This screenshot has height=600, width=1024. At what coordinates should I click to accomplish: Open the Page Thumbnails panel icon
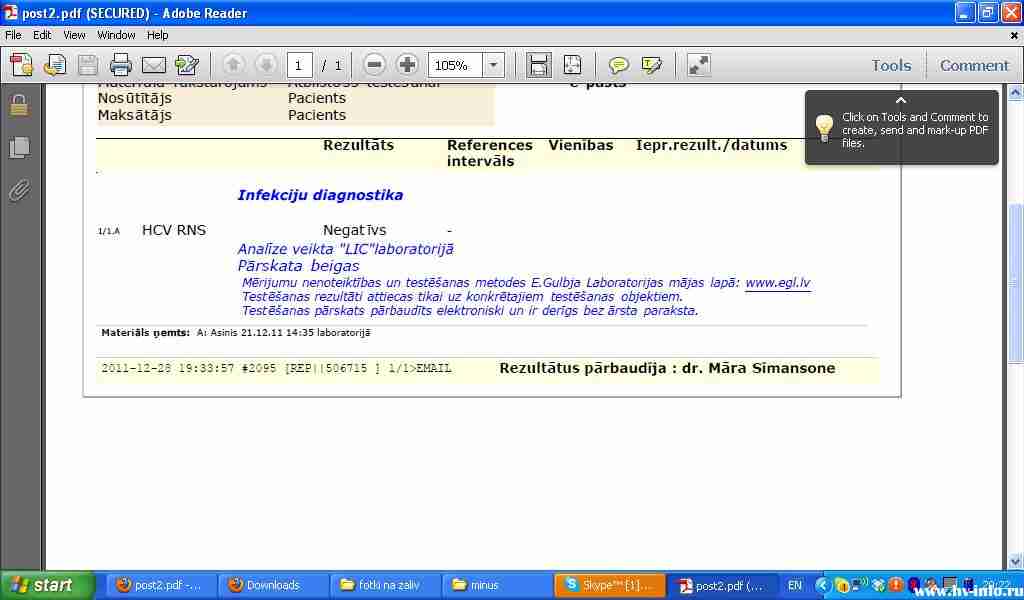(x=20, y=147)
